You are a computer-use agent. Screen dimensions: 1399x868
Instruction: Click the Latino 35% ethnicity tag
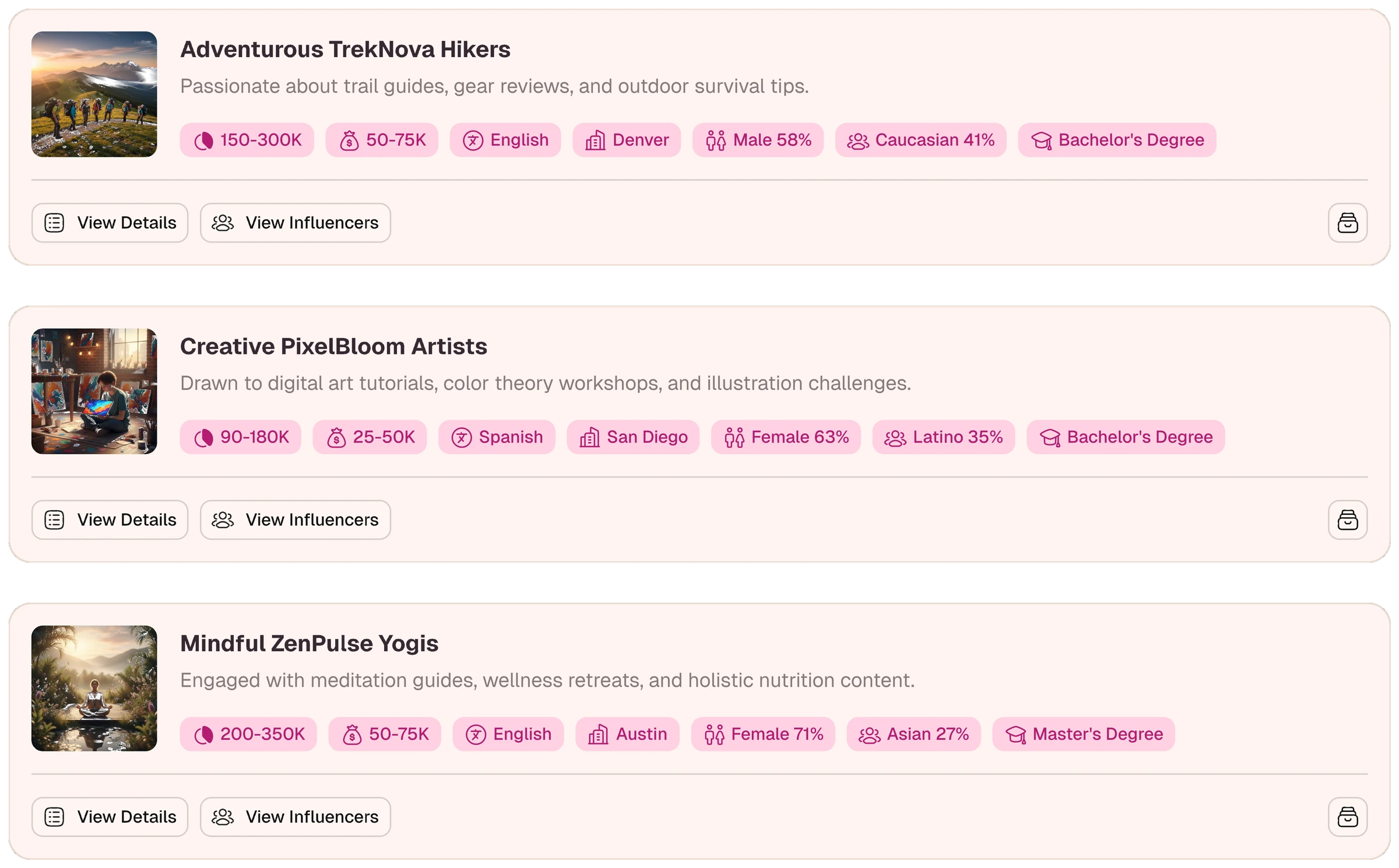click(x=944, y=437)
